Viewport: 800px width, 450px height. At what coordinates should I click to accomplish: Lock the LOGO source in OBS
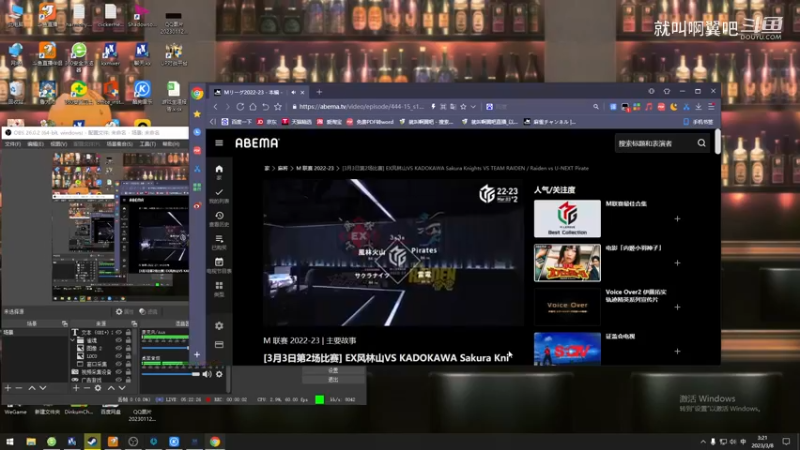tap(128, 356)
